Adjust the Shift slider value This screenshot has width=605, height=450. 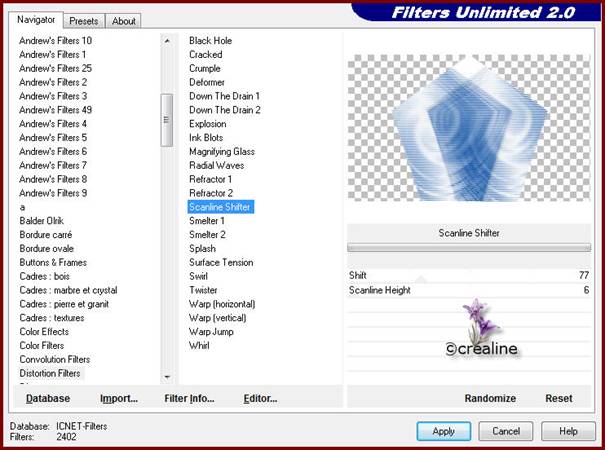[x=468, y=275]
